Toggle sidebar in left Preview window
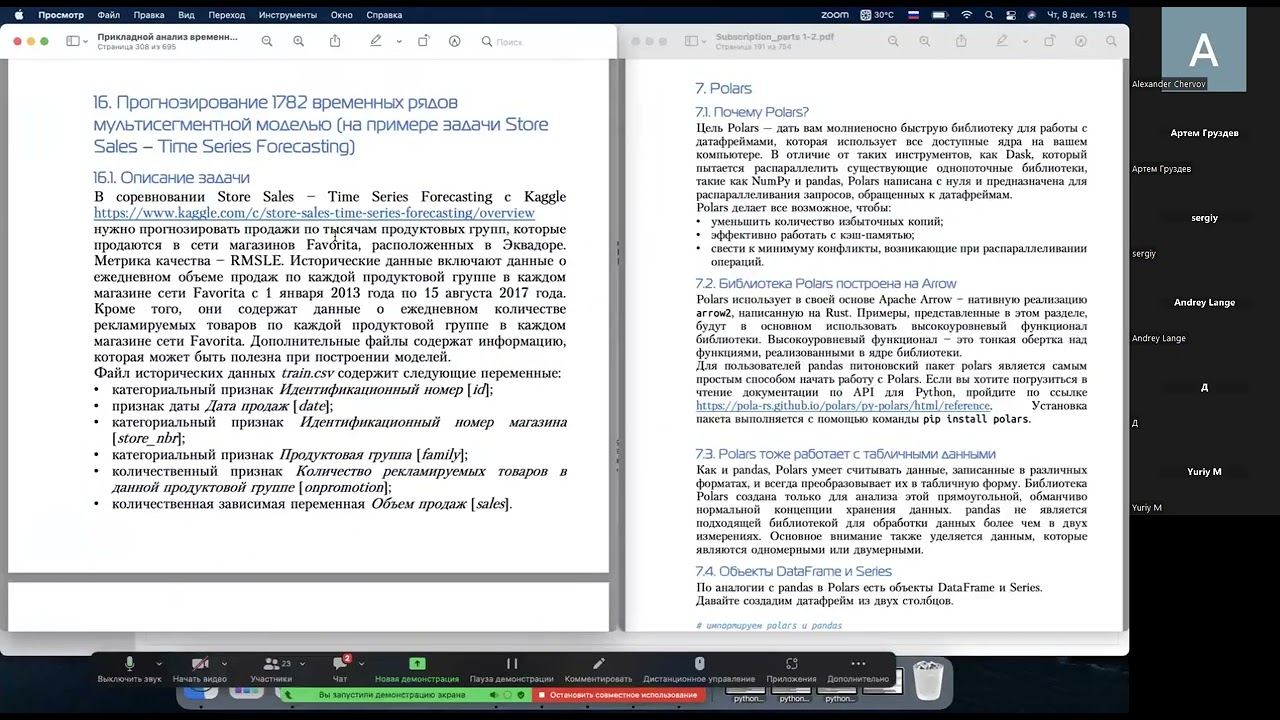Viewport: 1280px width, 720px height. 72,41
